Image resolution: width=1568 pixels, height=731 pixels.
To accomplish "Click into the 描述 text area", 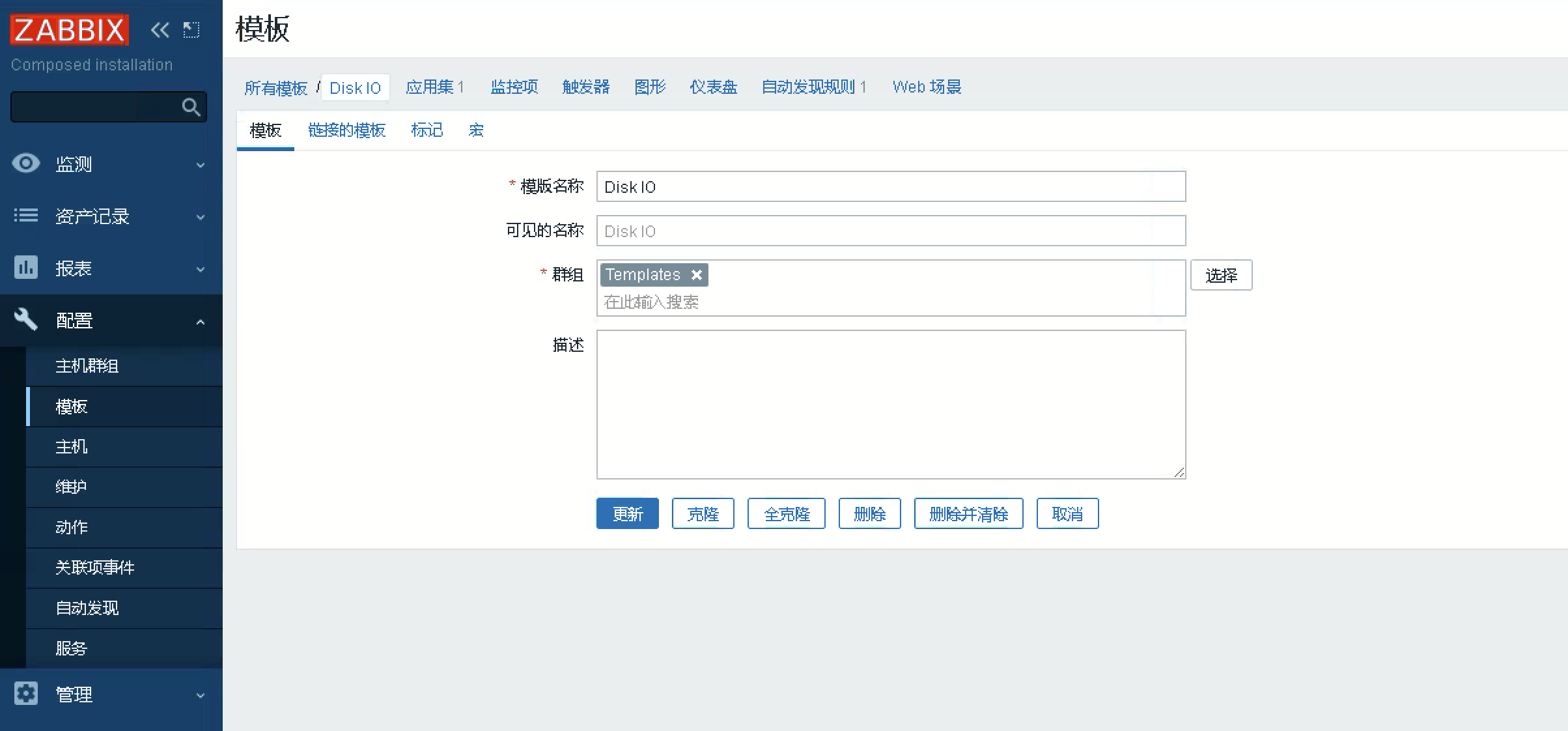I will [890, 404].
